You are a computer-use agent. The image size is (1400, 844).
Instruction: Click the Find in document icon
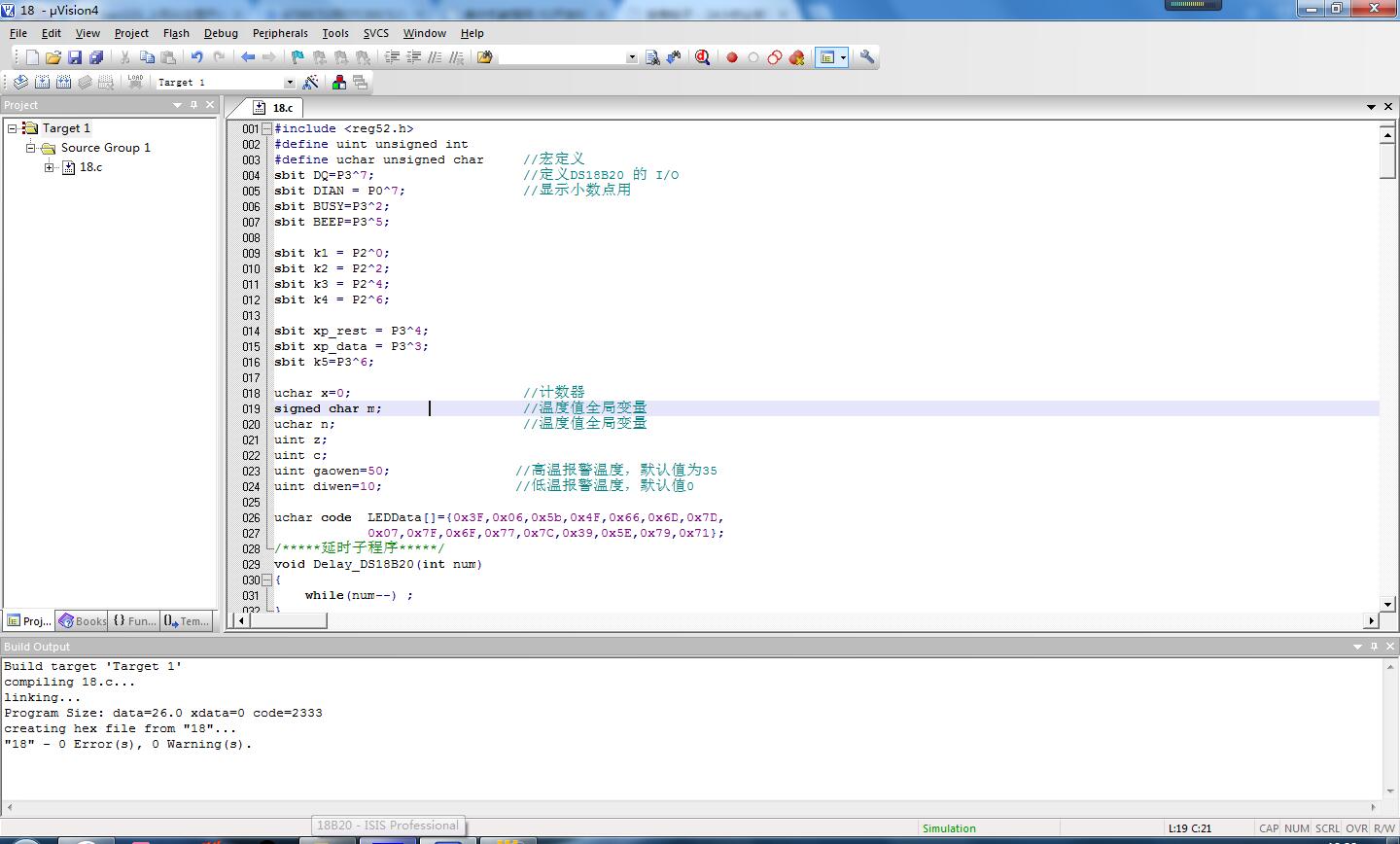pos(652,57)
